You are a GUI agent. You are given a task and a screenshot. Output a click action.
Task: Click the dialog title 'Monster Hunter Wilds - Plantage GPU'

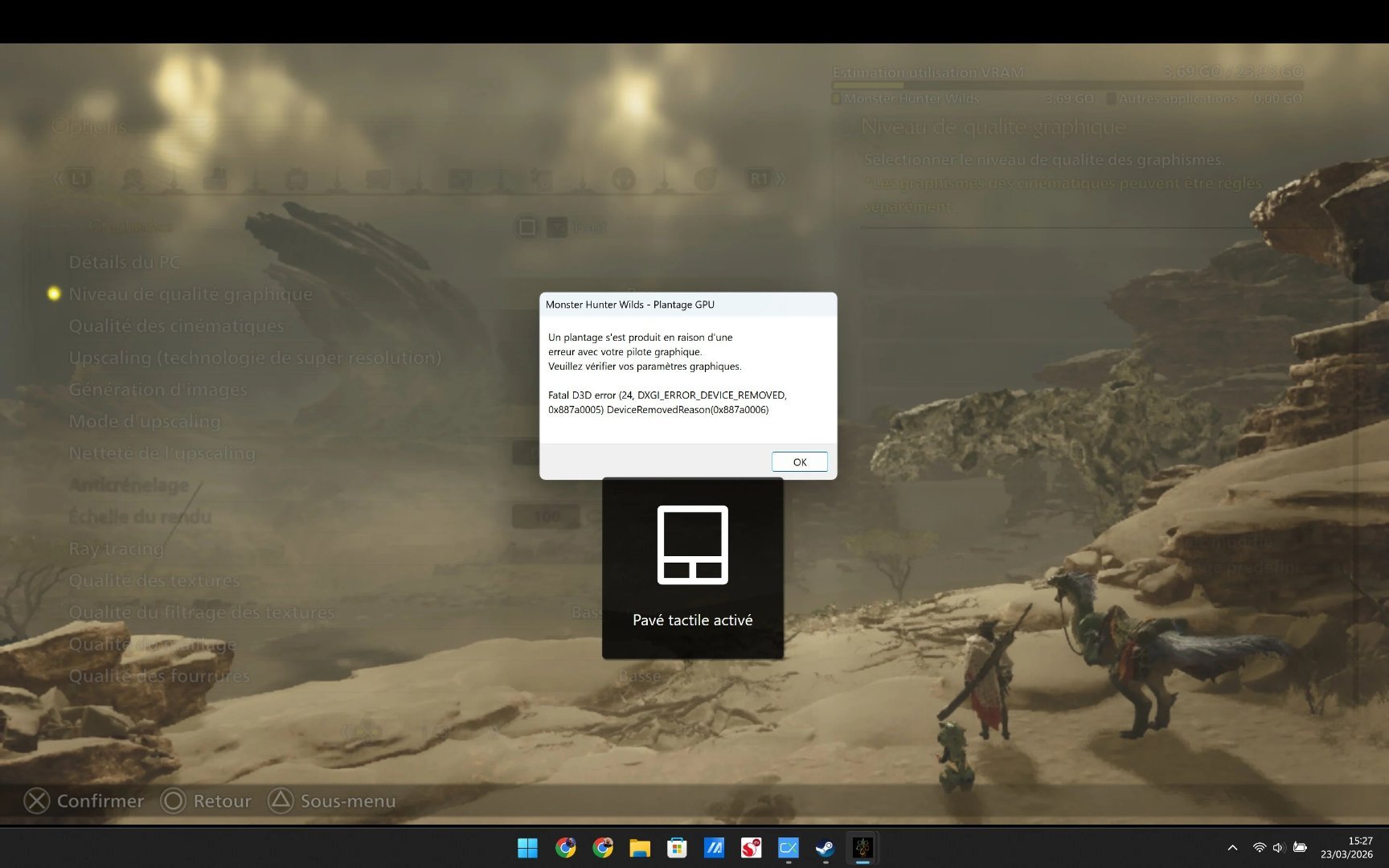630,305
